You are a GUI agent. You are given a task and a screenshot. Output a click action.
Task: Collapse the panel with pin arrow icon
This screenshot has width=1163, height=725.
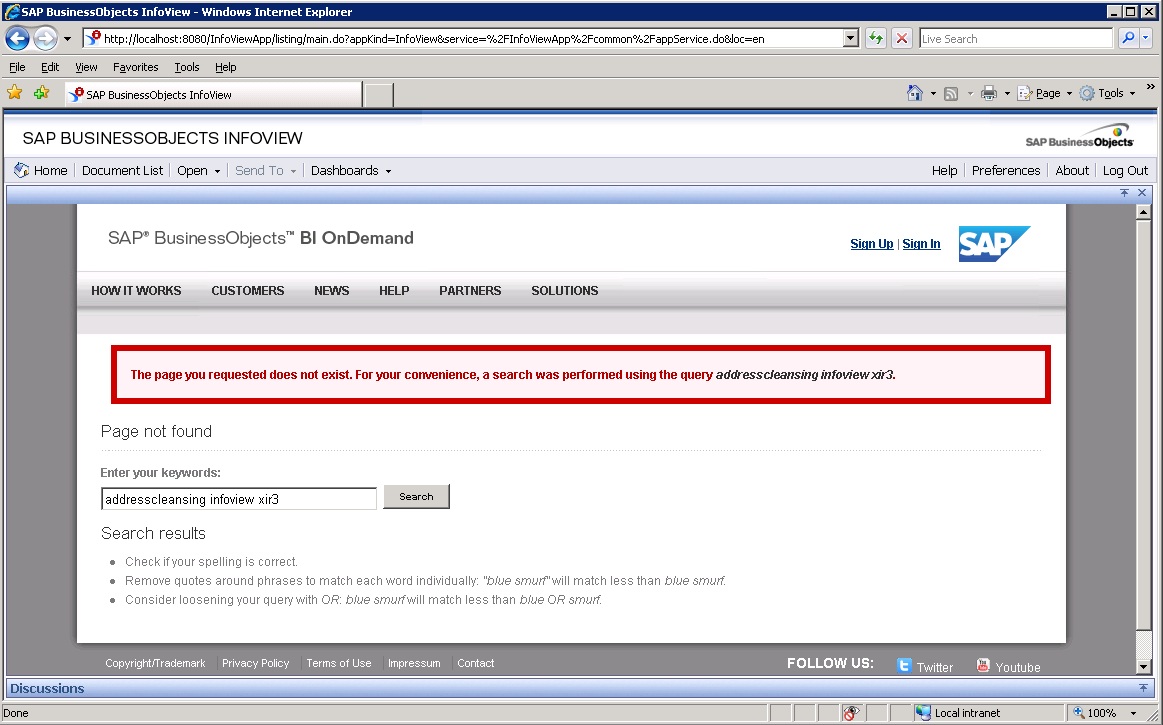coord(1124,193)
